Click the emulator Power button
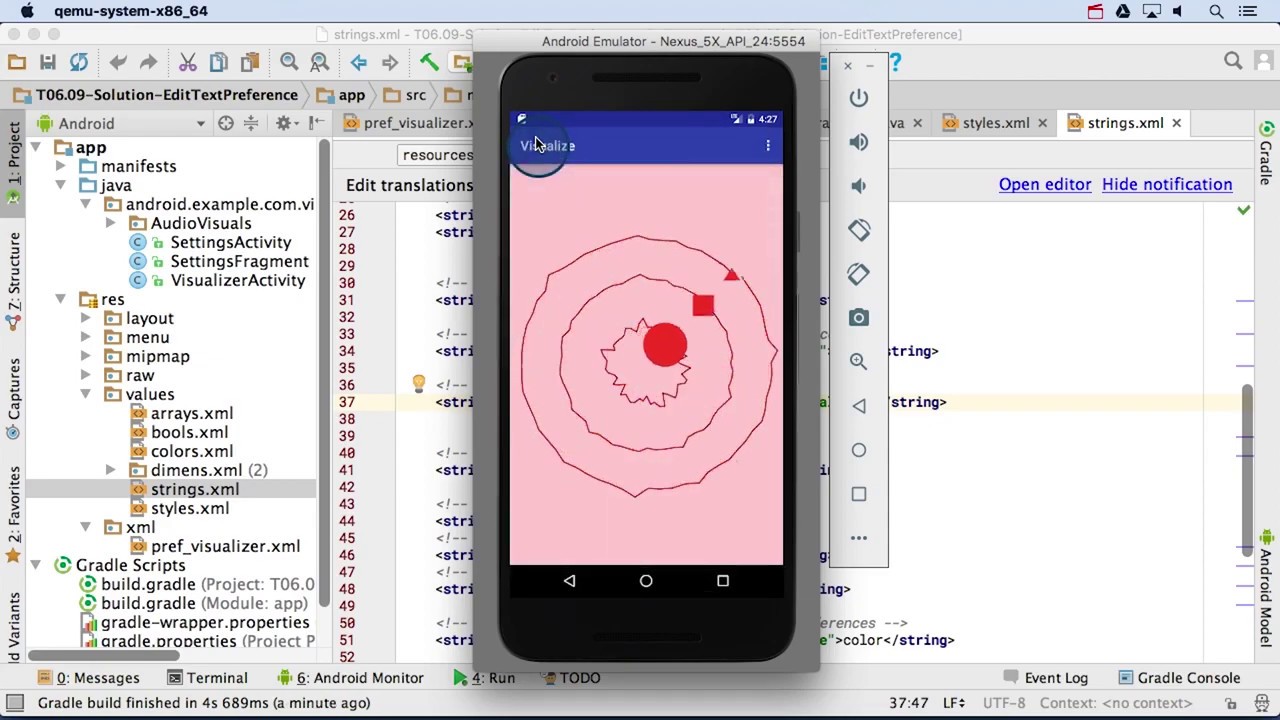This screenshot has width=1280, height=720. click(859, 98)
